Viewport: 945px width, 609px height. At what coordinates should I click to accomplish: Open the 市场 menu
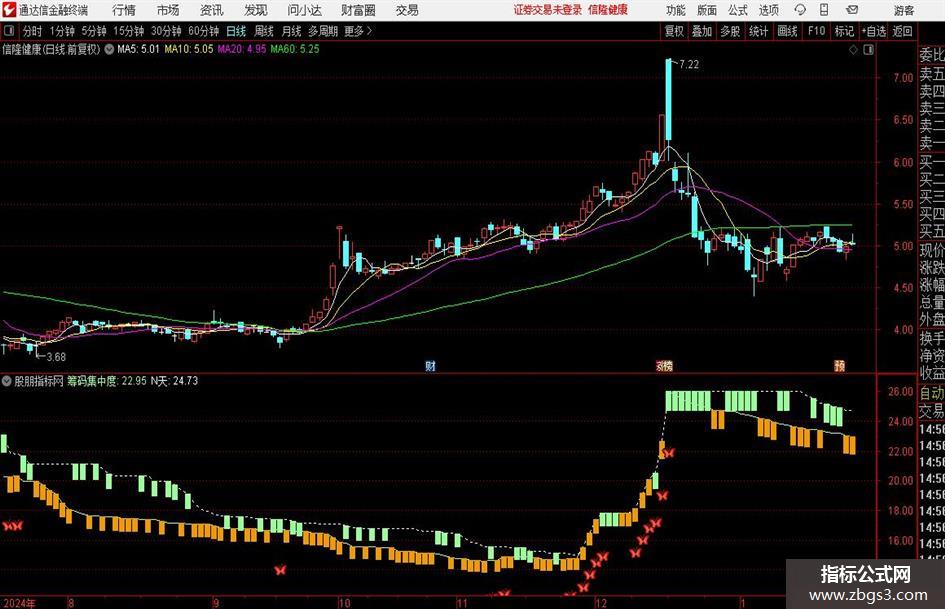point(168,10)
